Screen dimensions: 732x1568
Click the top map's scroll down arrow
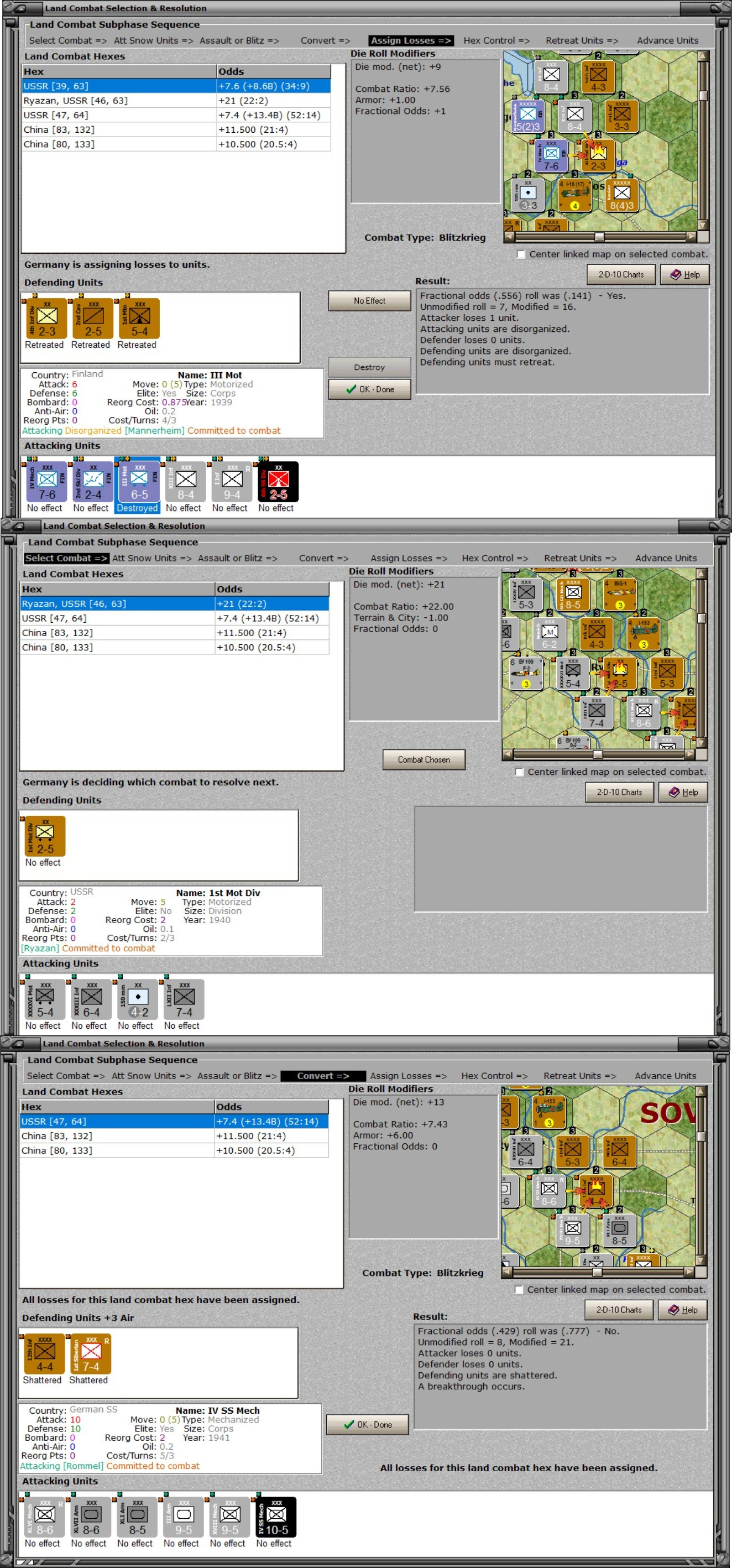703,225
